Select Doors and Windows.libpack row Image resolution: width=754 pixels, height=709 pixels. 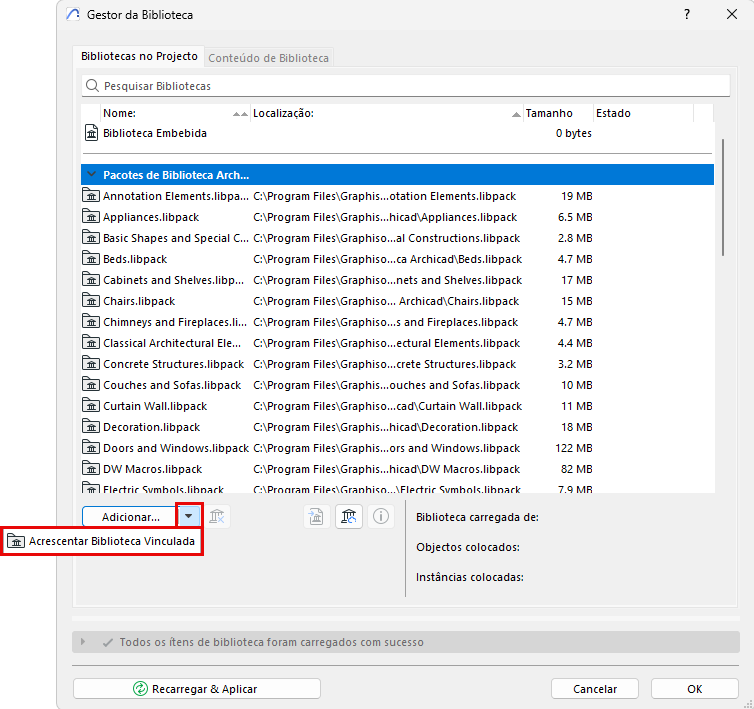click(x=397, y=448)
